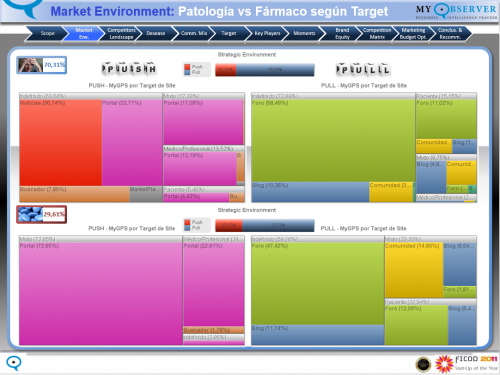Open Marketing Budget Opt. step
The height and width of the screenshot is (375, 500).
click(x=413, y=33)
